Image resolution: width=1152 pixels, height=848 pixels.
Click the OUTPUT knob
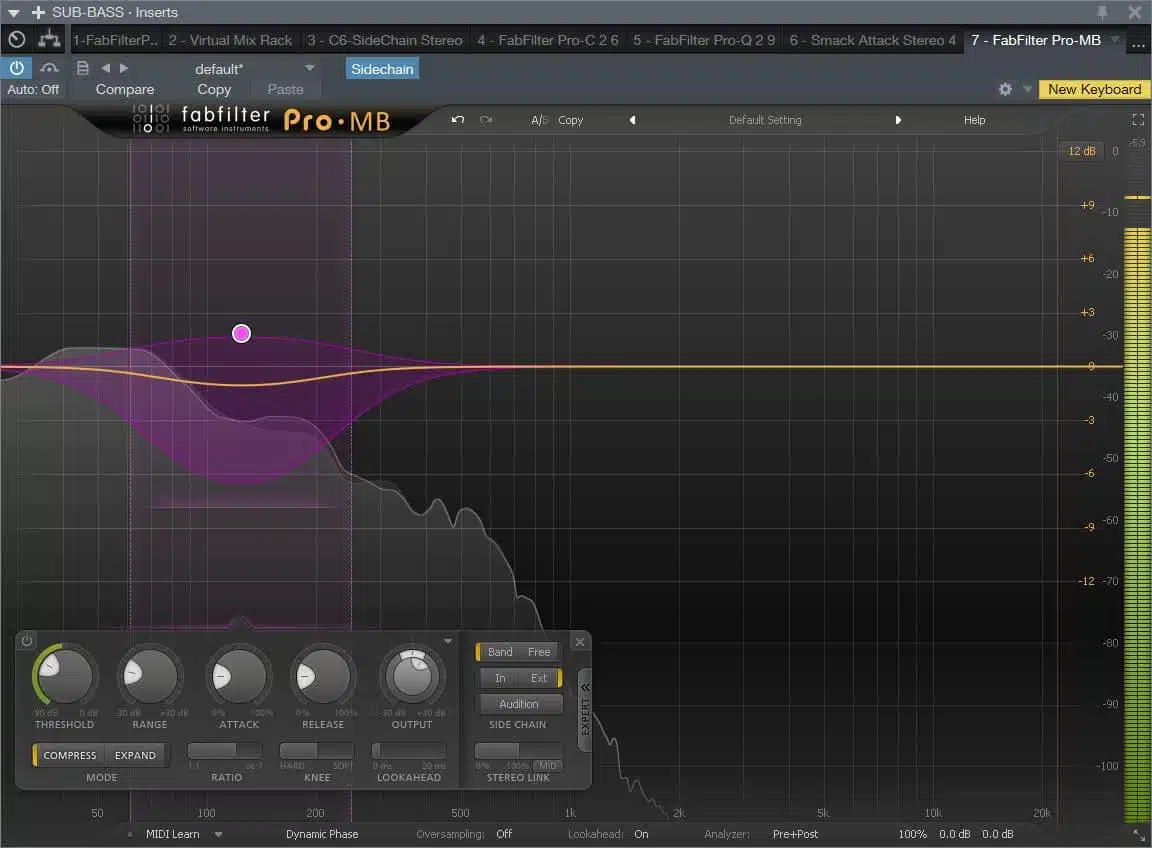pos(412,676)
